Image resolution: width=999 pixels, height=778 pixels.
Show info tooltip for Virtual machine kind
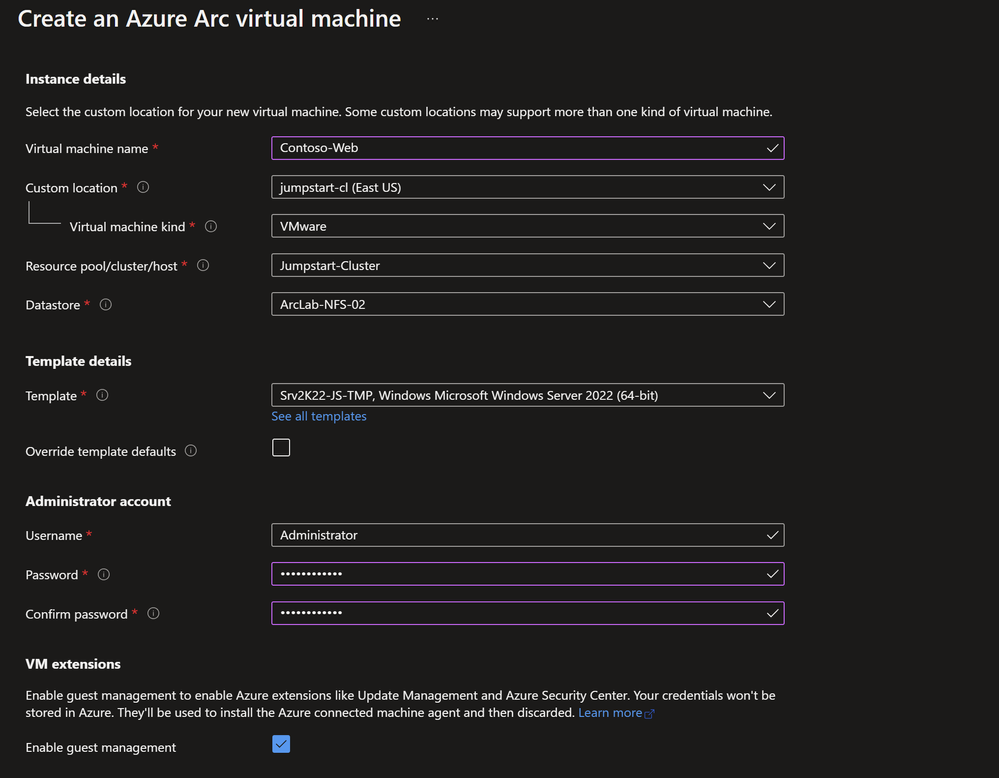pos(211,226)
